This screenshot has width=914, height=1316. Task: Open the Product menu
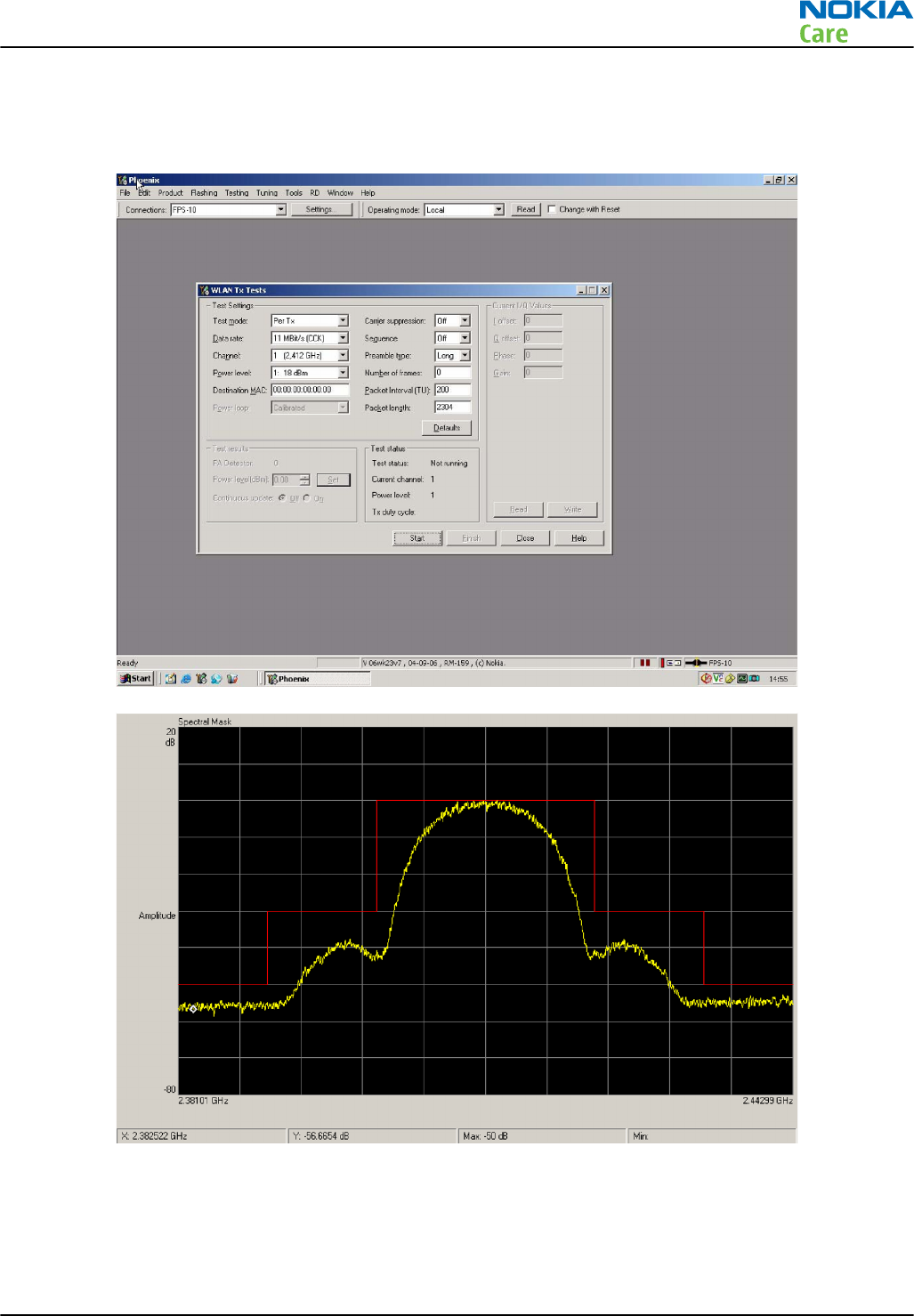pyautogui.click(x=170, y=193)
